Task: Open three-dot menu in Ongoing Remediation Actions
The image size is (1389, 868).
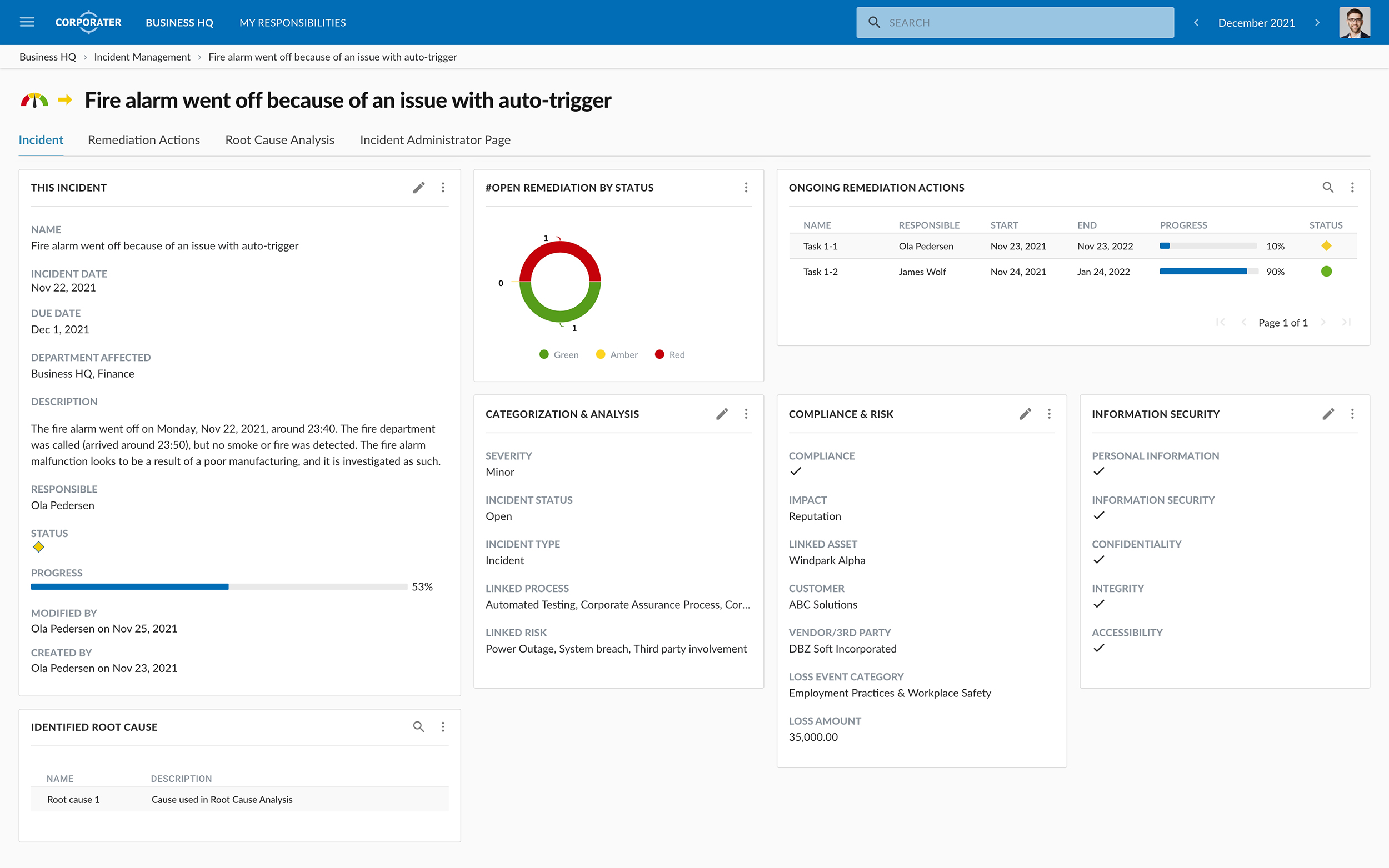Action: tap(1352, 188)
